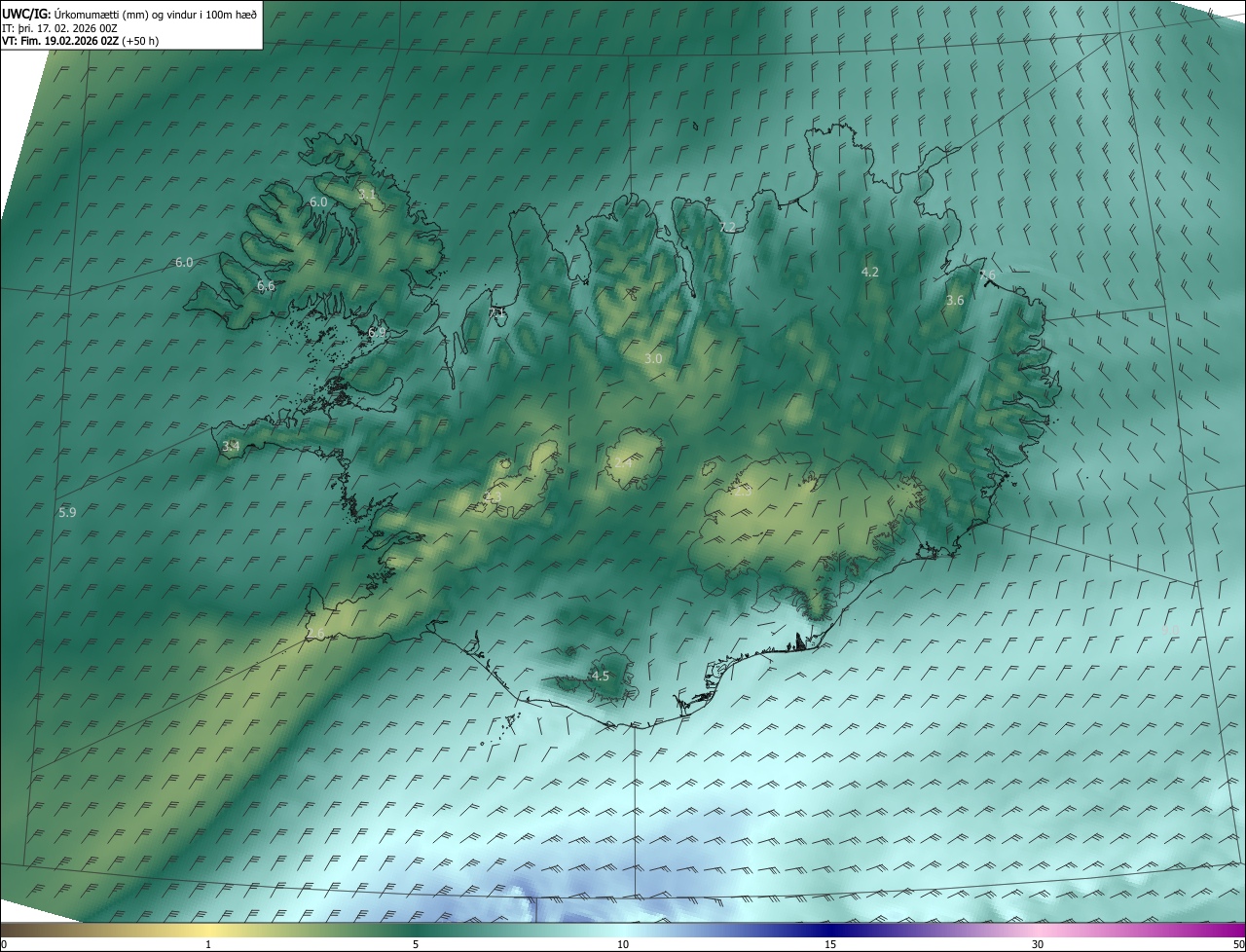This screenshot has width=1246, height=952.
Task: Click the pink colour bar segment above label 30
Action: pos(1038,930)
